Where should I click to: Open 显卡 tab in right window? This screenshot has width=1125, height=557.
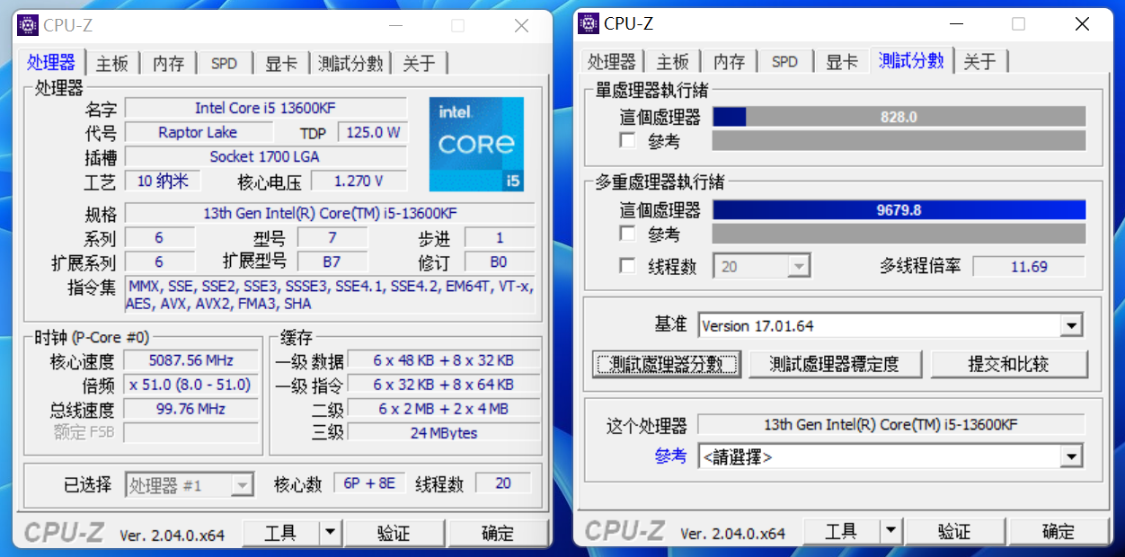click(842, 62)
